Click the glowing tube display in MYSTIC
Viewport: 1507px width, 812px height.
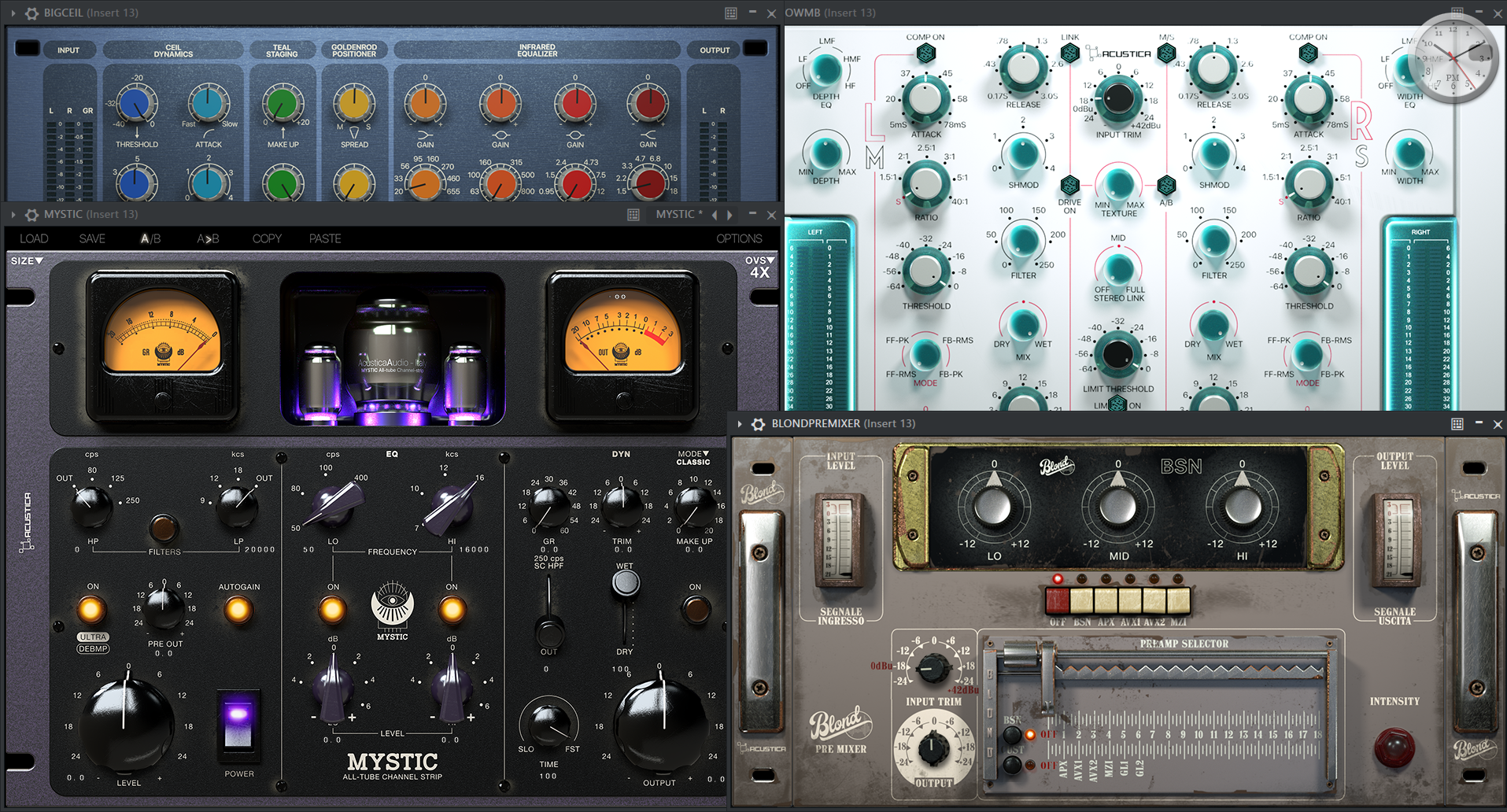(393, 350)
